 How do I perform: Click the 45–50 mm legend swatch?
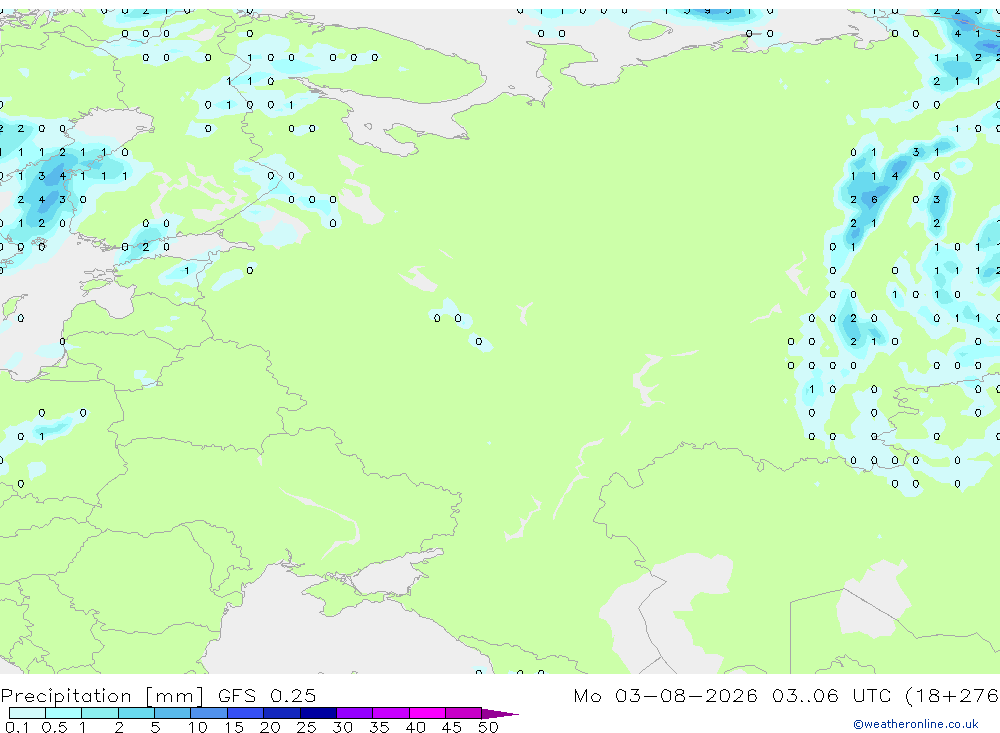click(x=463, y=713)
